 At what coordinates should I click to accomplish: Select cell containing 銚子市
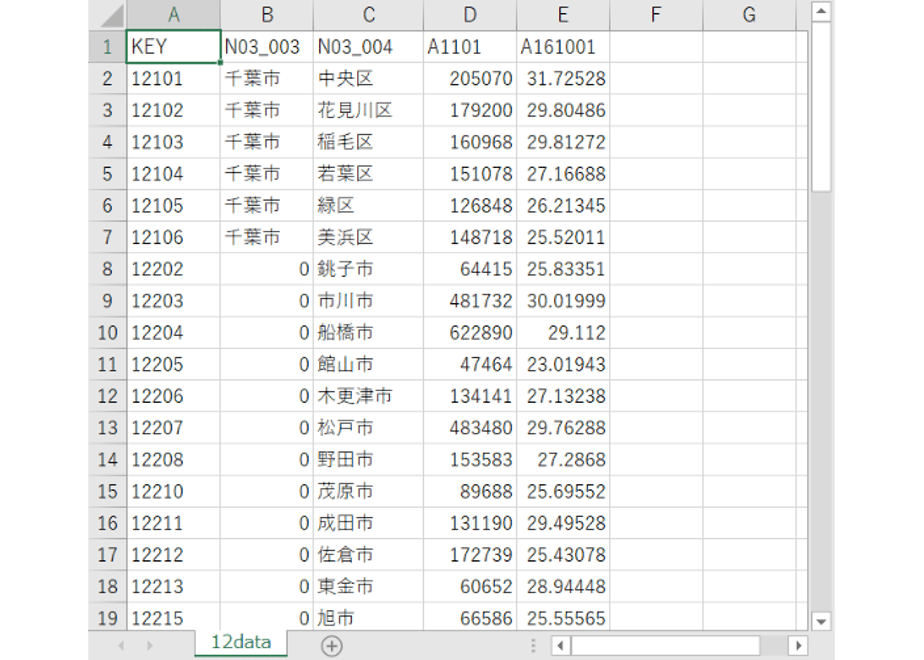(368, 269)
